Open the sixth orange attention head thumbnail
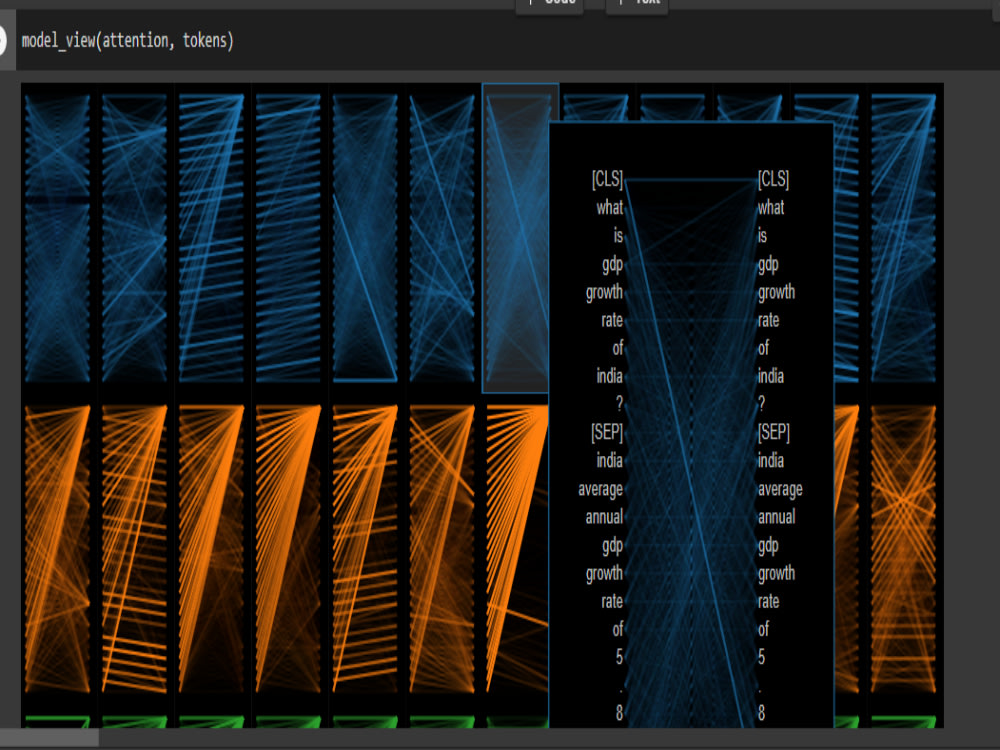1000x750 pixels. [x=442, y=548]
